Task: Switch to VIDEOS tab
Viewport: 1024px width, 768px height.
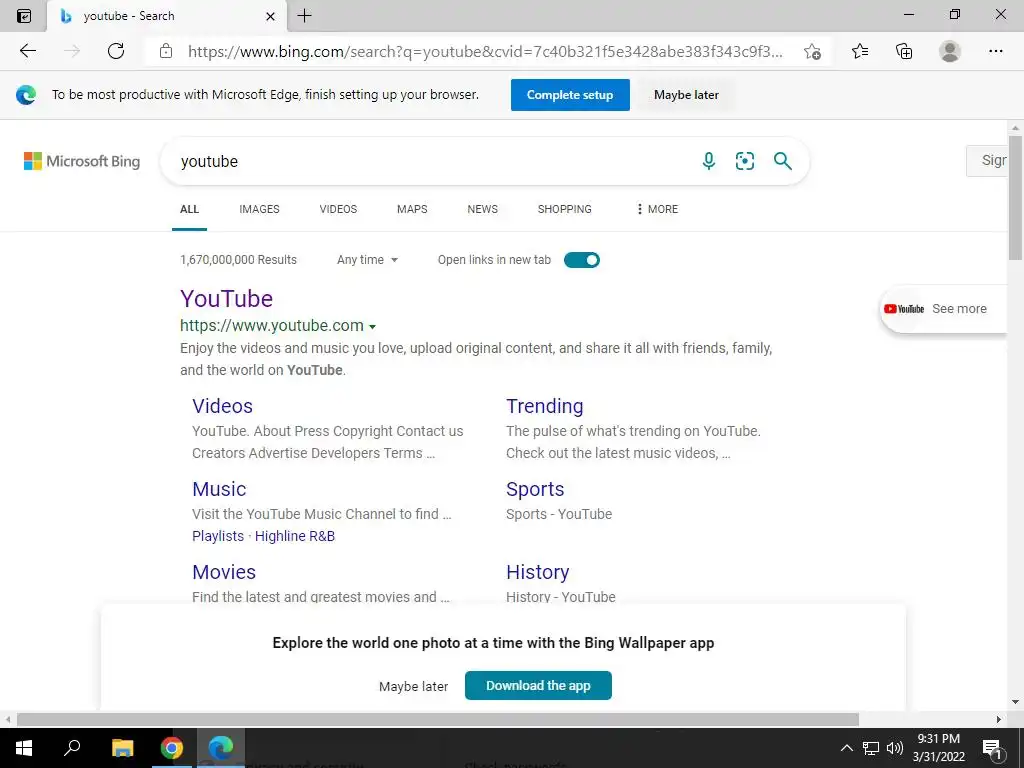Action: tap(338, 209)
